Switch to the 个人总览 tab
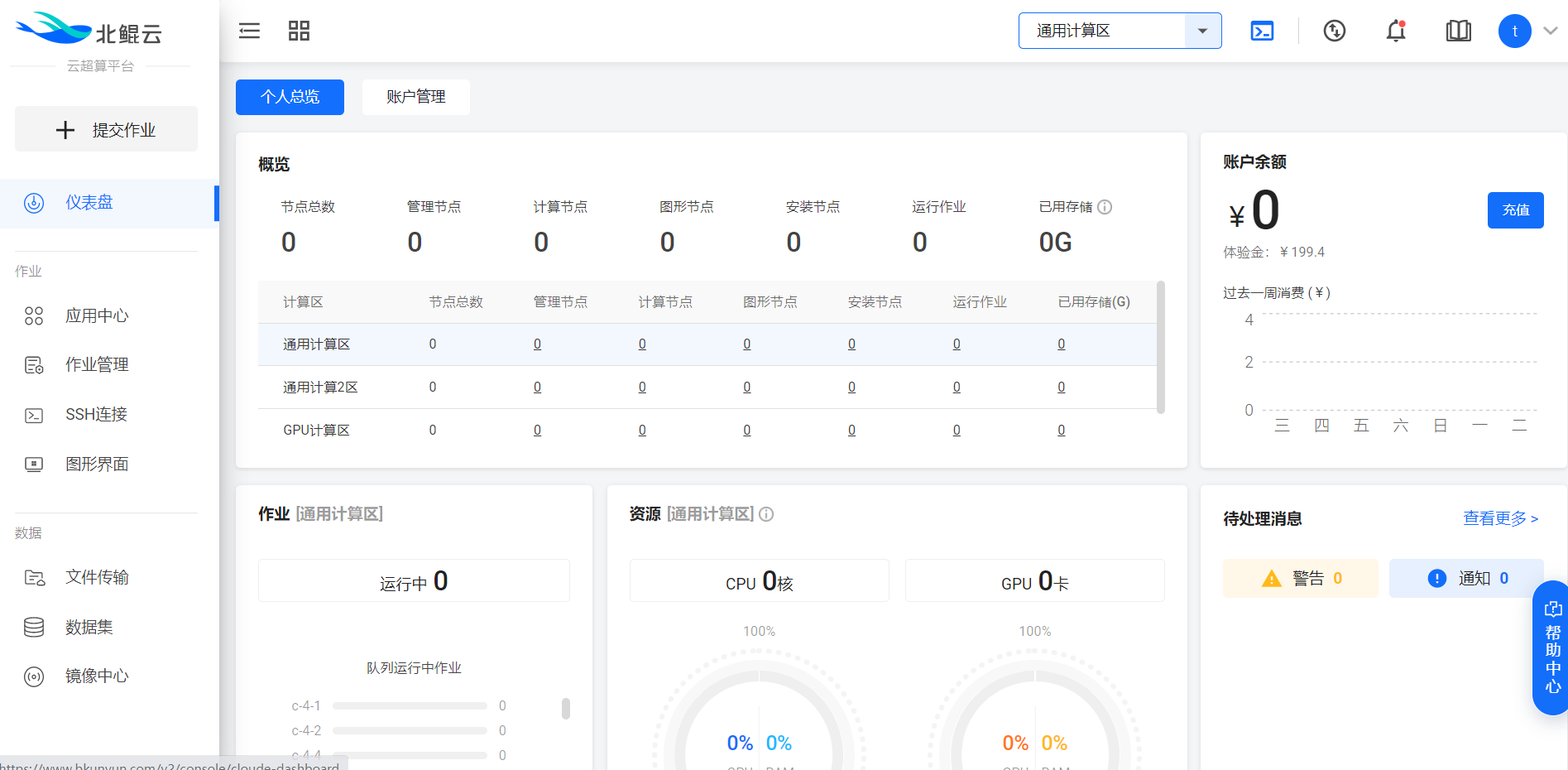The height and width of the screenshot is (770, 1568). coord(290,97)
